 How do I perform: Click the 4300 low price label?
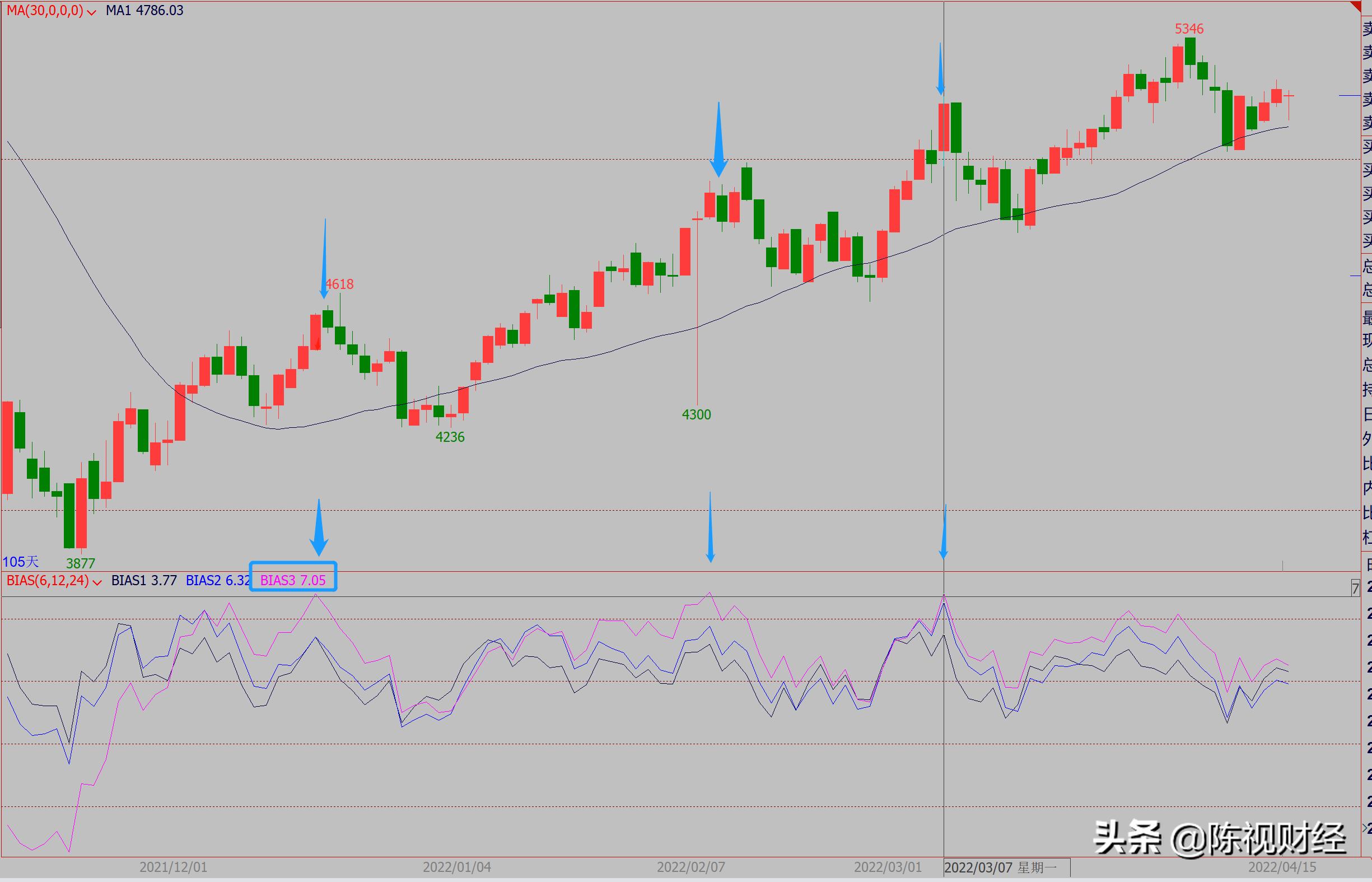pos(696,414)
